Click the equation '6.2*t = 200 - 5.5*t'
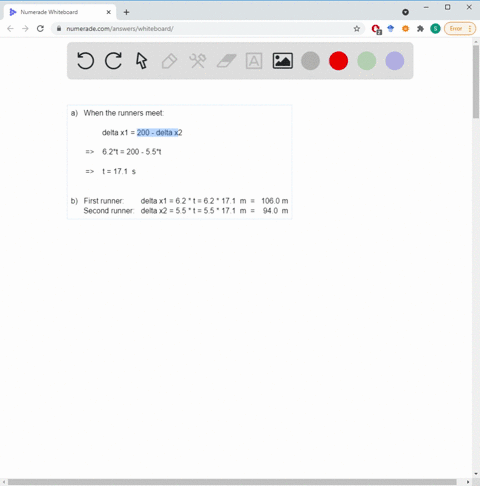480x486 pixels. pyautogui.click(x=132, y=152)
